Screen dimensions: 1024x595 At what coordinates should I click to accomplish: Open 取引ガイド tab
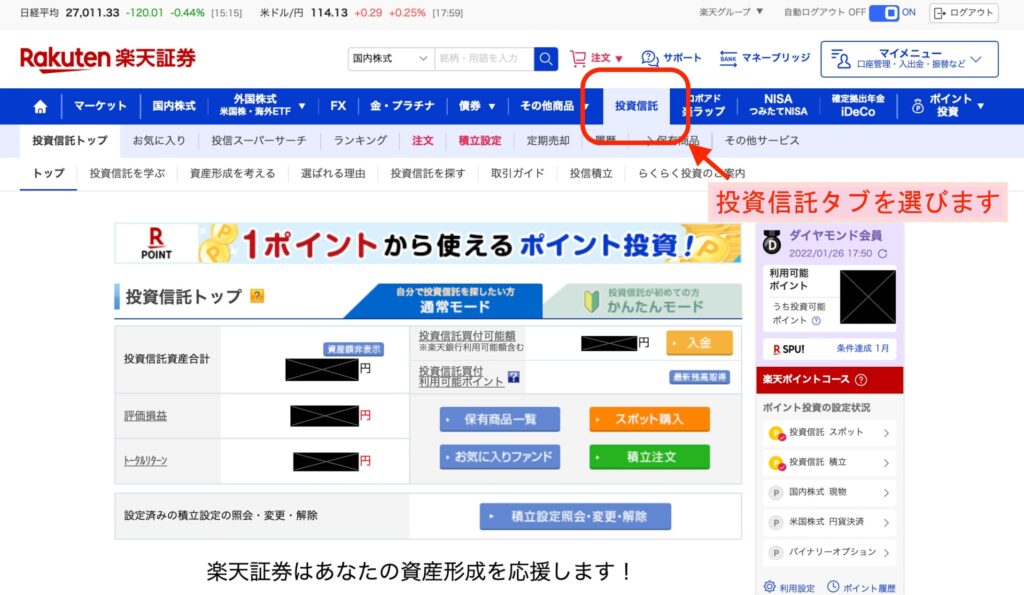pyautogui.click(x=517, y=173)
